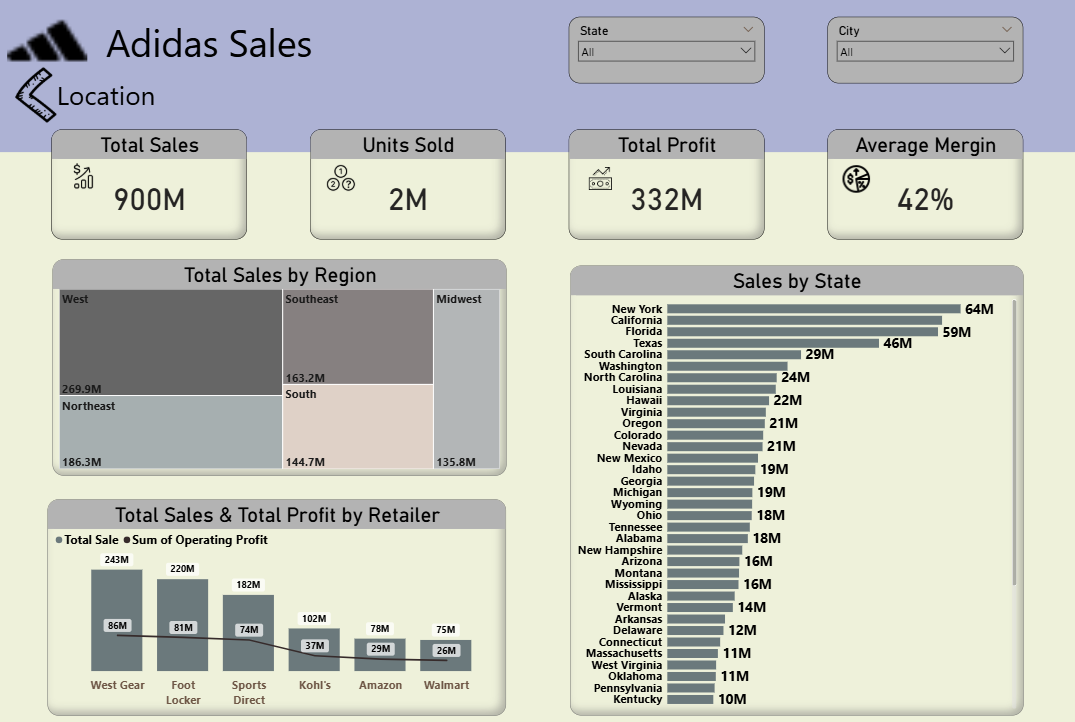
Task: Select the Northeast region treemap tile
Action: 171,433
